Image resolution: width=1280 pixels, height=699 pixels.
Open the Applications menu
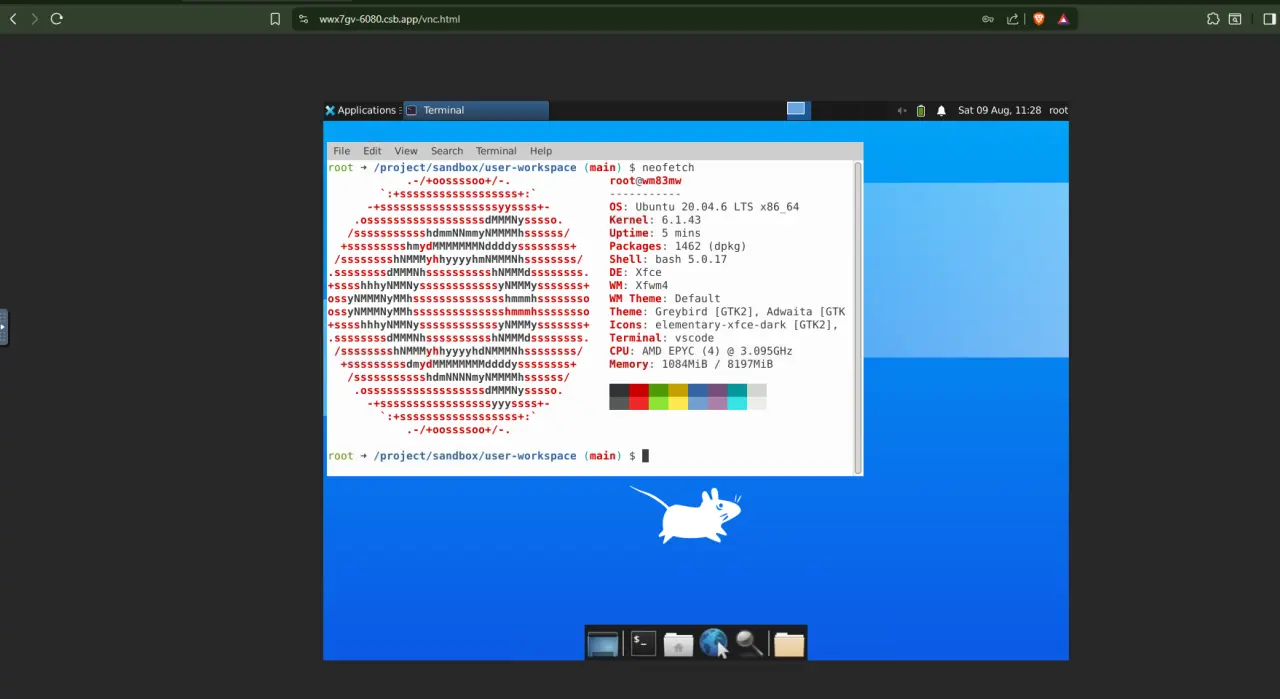tap(361, 110)
